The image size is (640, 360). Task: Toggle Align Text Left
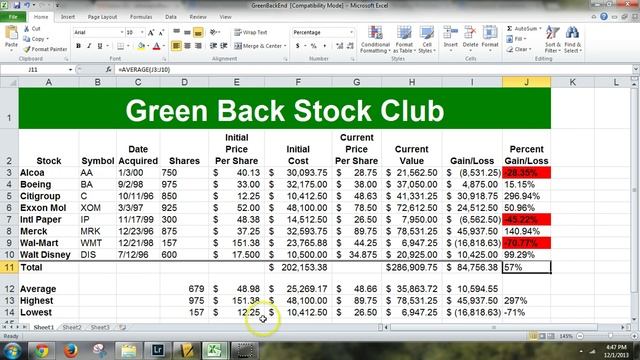click(176, 46)
